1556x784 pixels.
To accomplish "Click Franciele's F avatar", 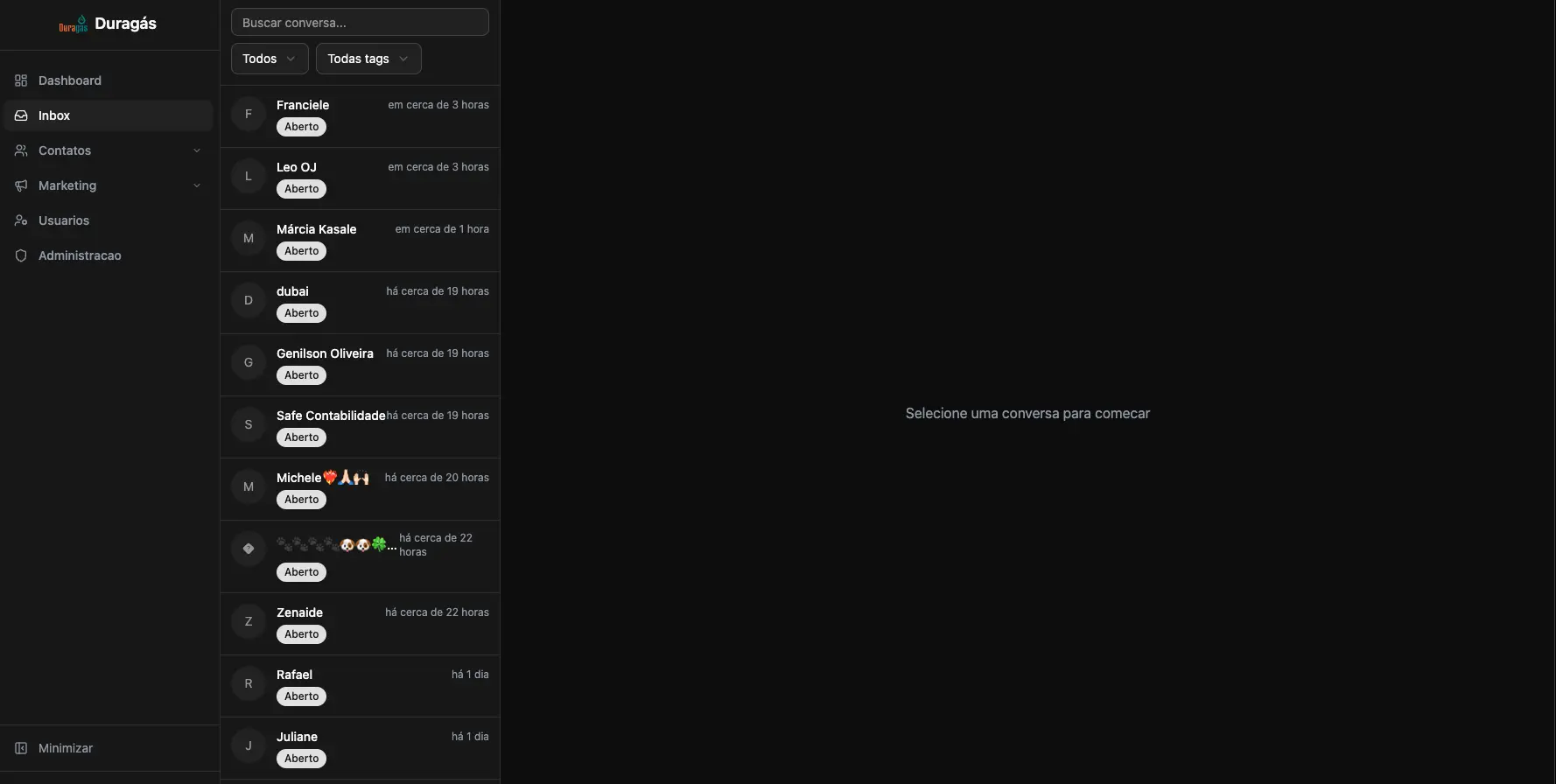I will (249, 114).
